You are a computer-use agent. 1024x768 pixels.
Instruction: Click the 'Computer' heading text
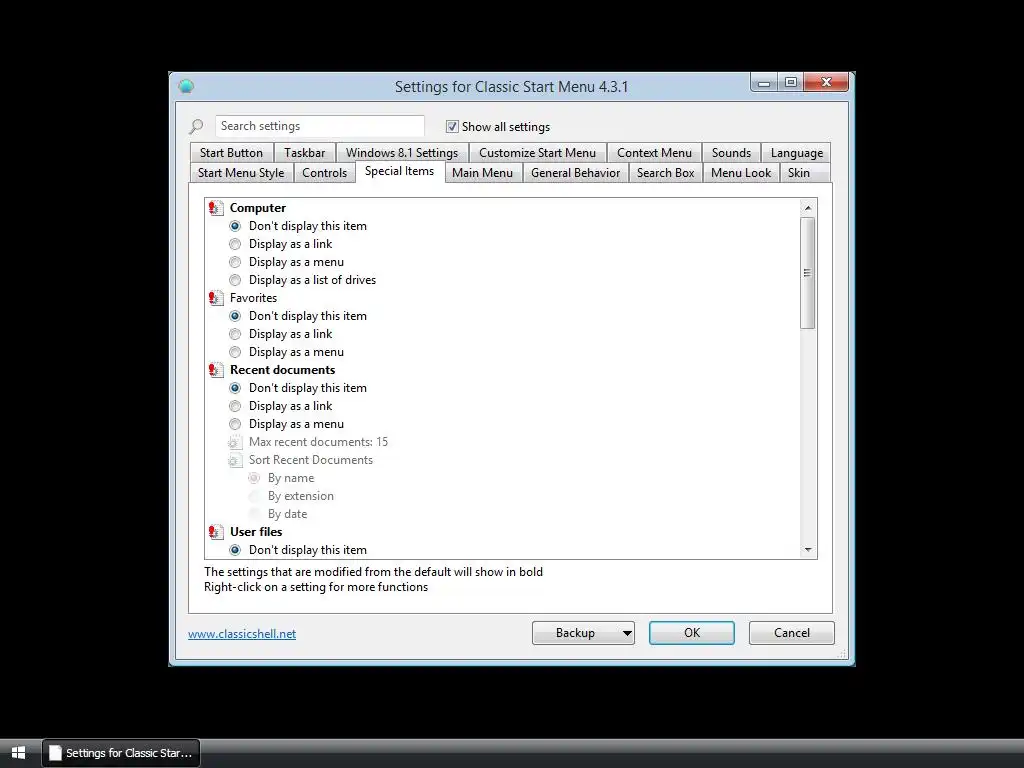pos(258,208)
